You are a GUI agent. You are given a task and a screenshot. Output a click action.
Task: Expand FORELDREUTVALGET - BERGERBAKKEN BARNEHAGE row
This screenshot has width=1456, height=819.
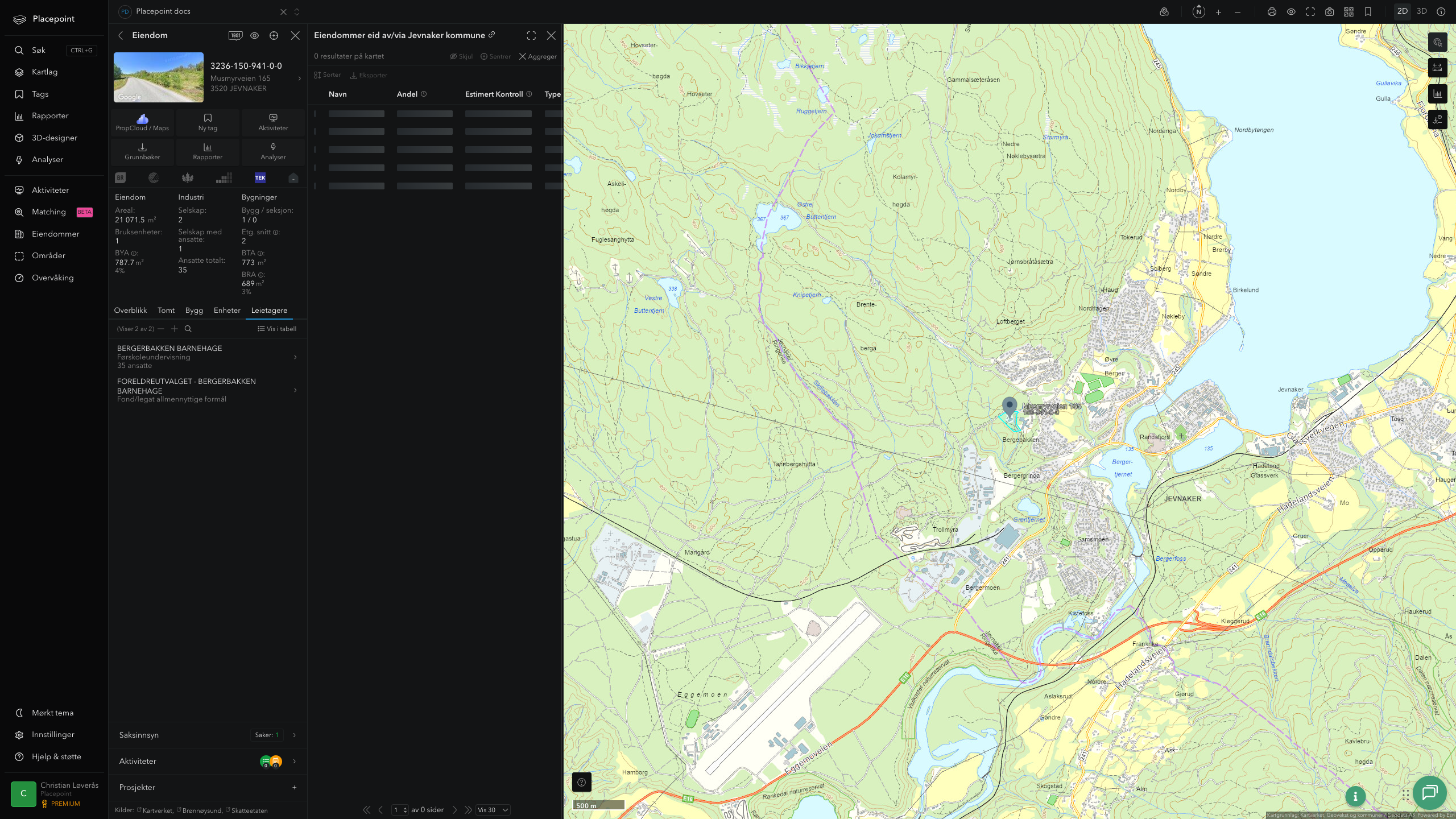(x=208, y=390)
